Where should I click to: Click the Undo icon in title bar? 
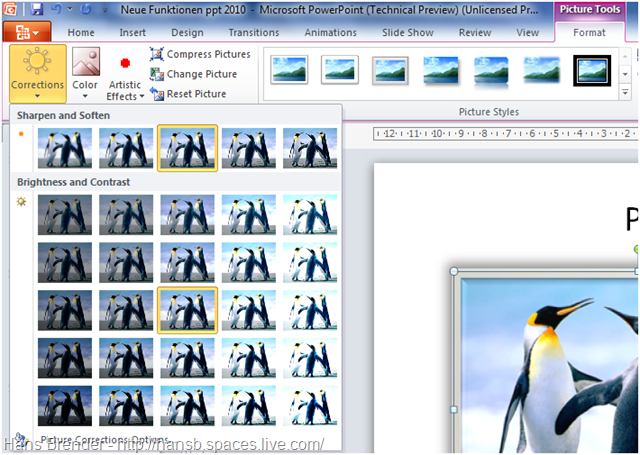(58, 9)
